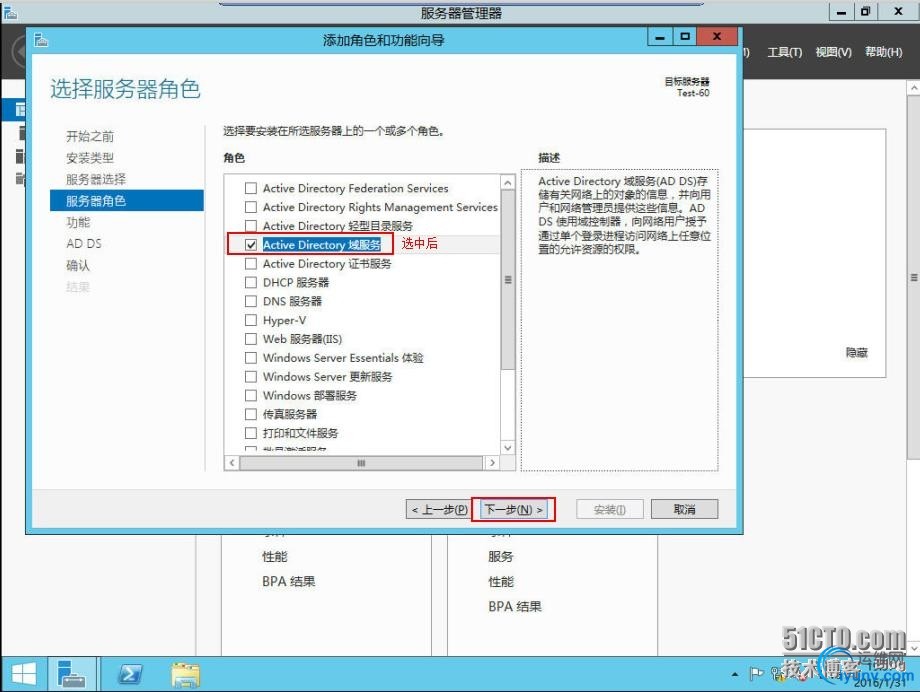Show hidden tray icons arrow
Screen dimensions: 920x692
tap(735, 674)
